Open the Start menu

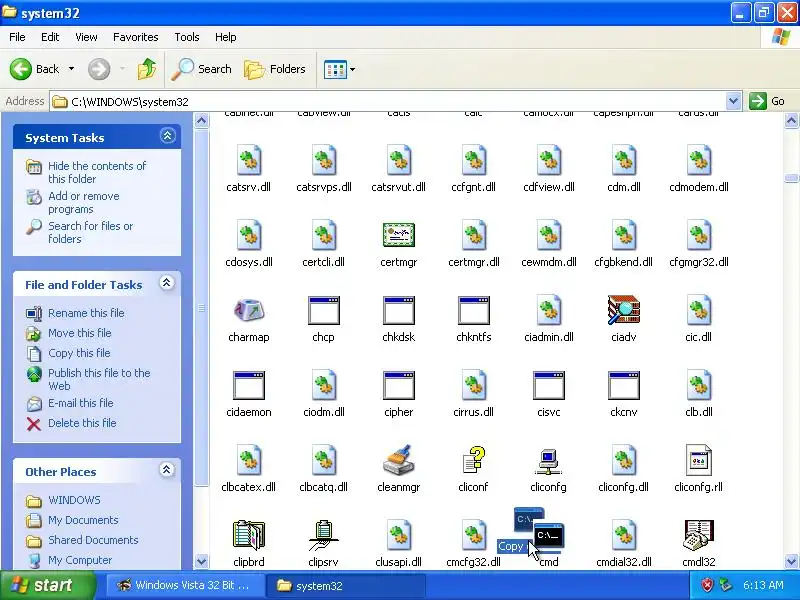(47, 585)
